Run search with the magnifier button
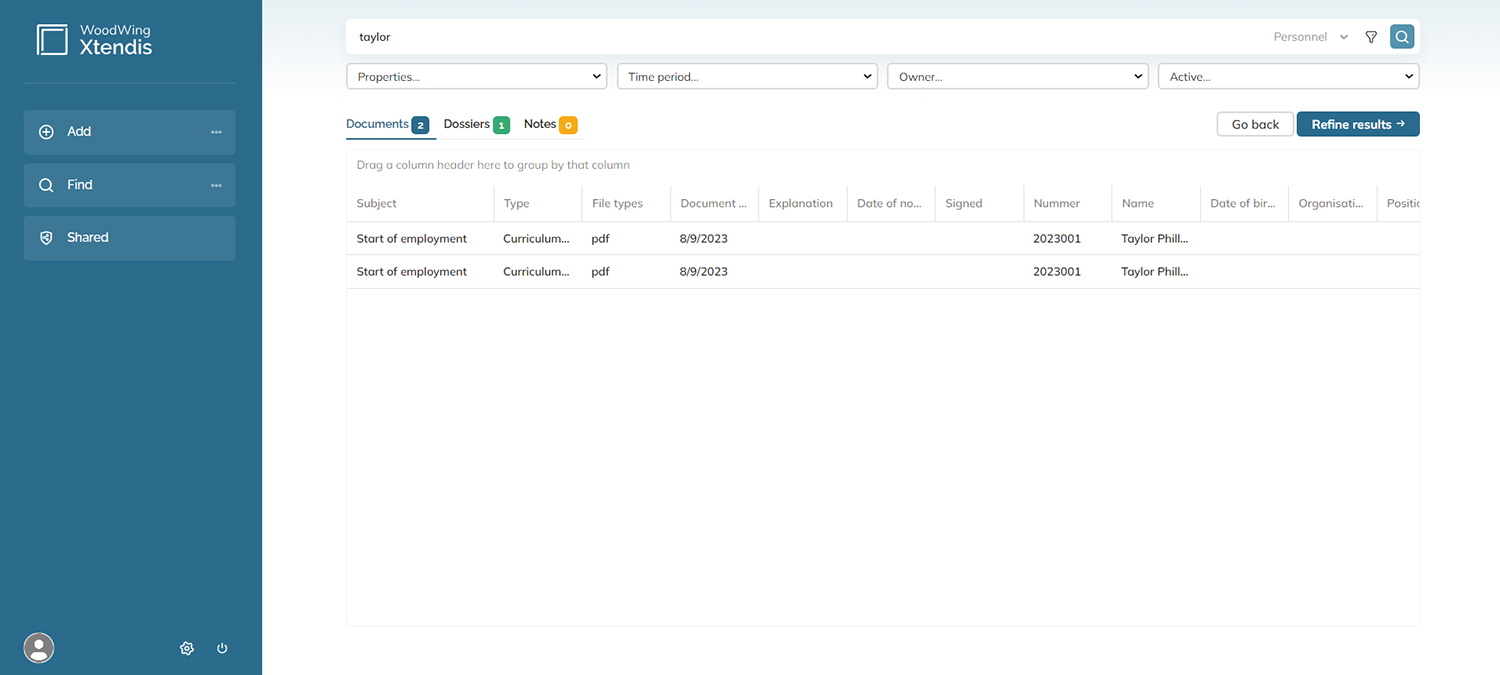This screenshot has width=1500, height=675. point(1402,37)
